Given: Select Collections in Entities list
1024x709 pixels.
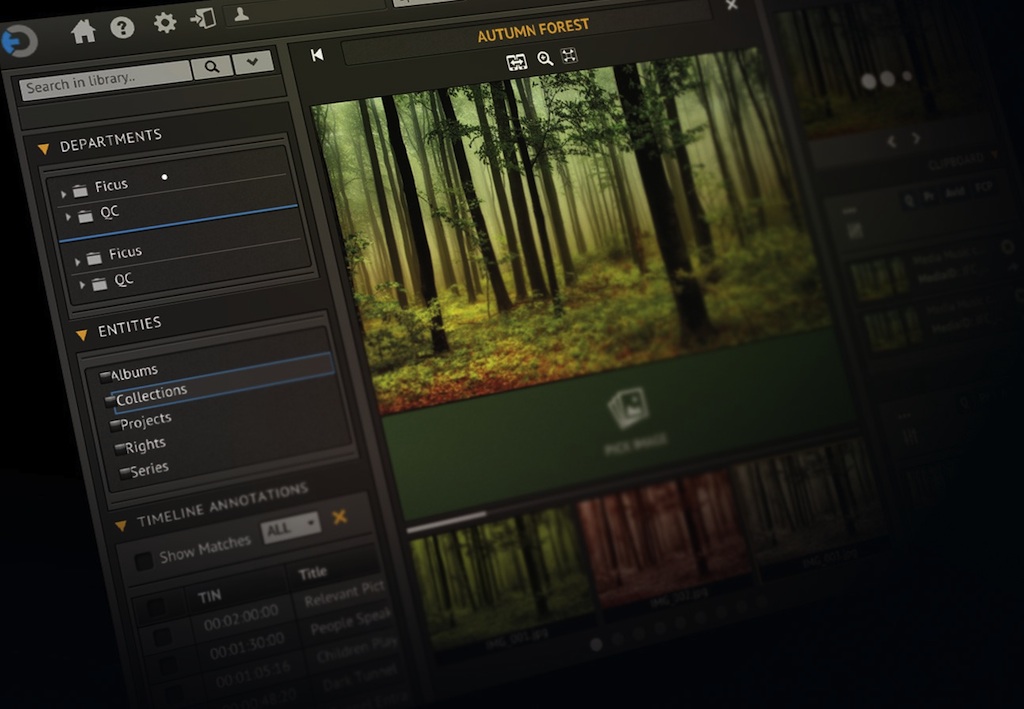Looking at the screenshot, I should coord(152,394).
